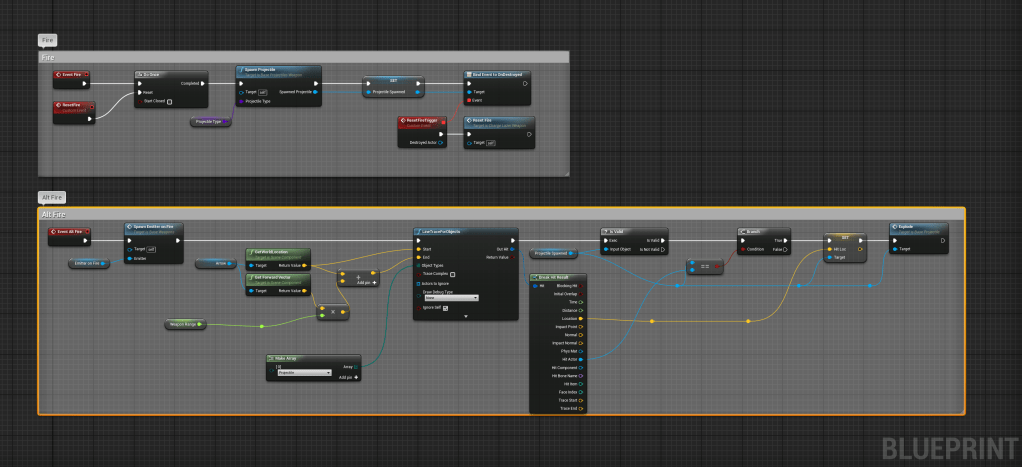Screen dimensions: 1022x467
Task: Click the Do Once node icon
Action: (139, 75)
